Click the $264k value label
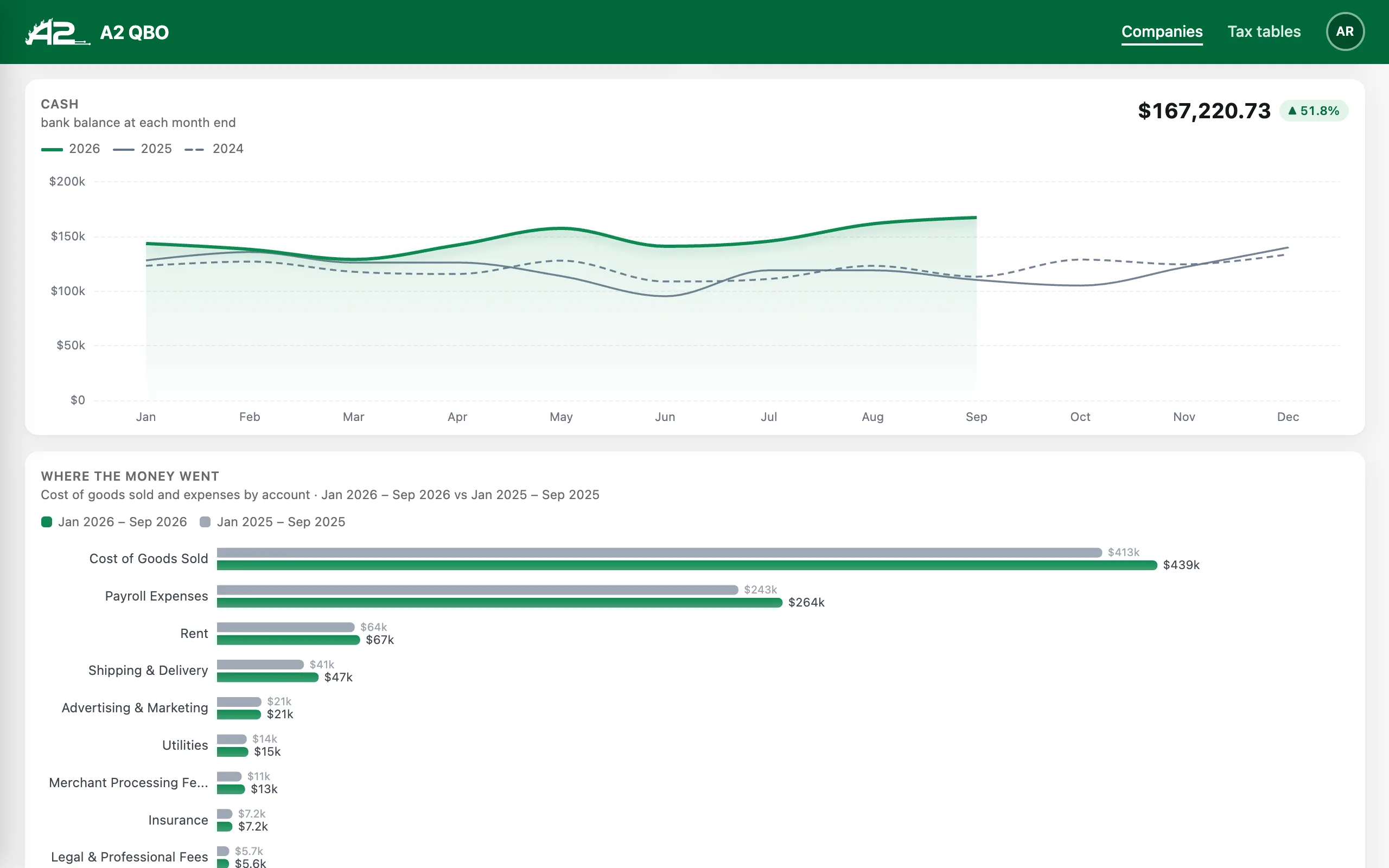1389x868 pixels. 806,603
